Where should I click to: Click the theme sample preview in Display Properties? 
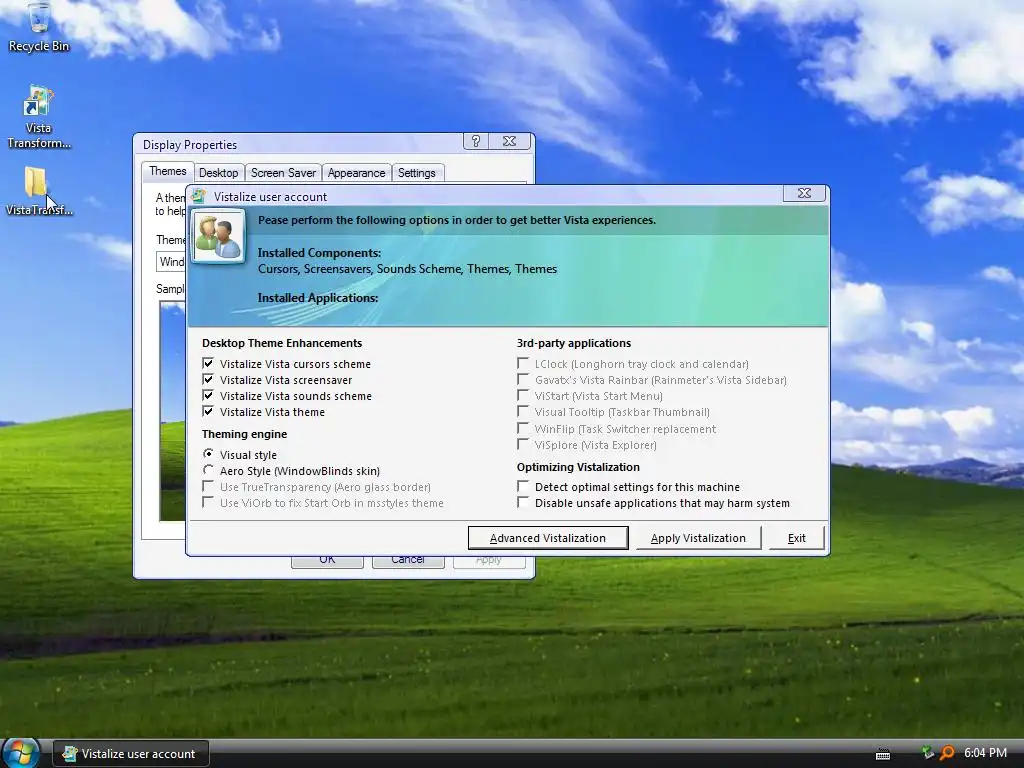point(172,411)
